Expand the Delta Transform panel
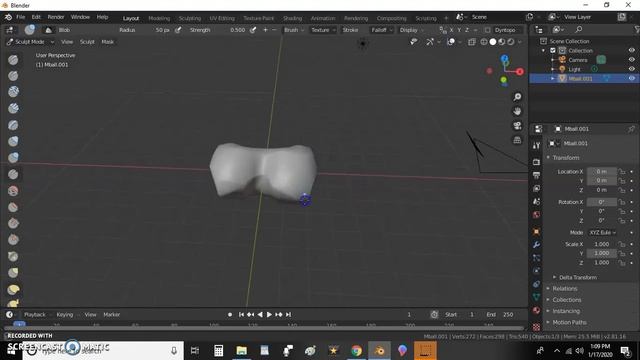This screenshot has height=360, width=640. coord(577,278)
